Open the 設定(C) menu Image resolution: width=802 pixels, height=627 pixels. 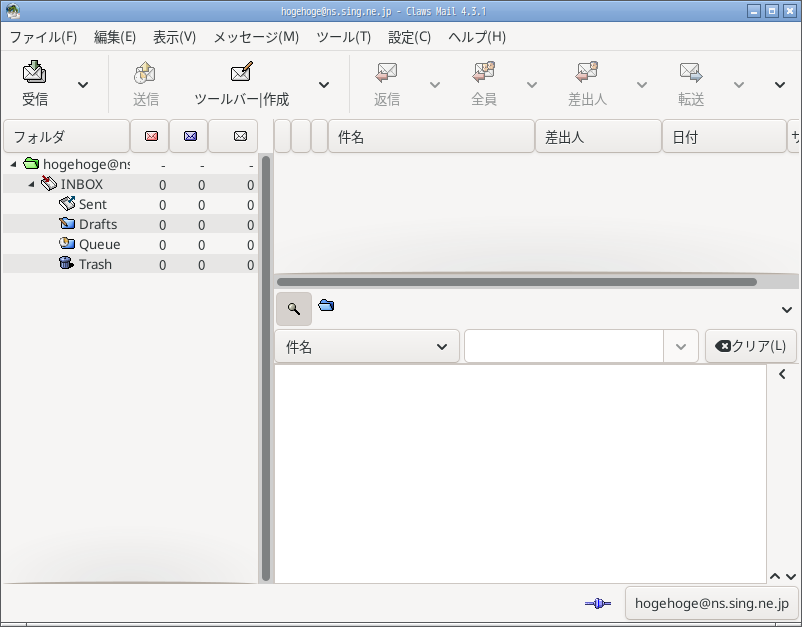pyautogui.click(x=409, y=37)
